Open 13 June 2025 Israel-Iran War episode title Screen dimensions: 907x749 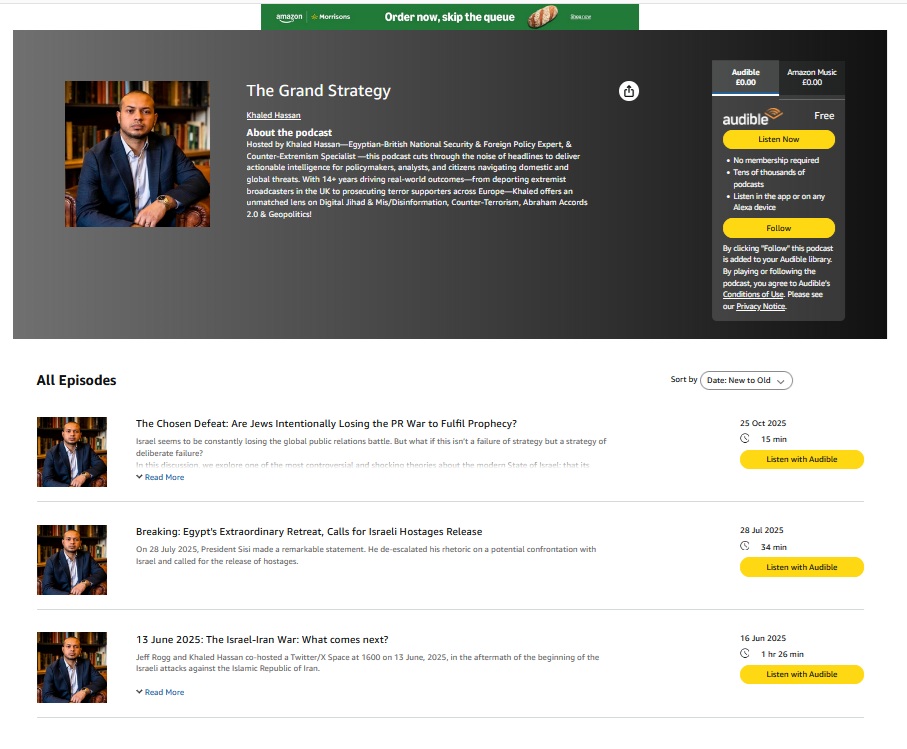(x=262, y=639)
